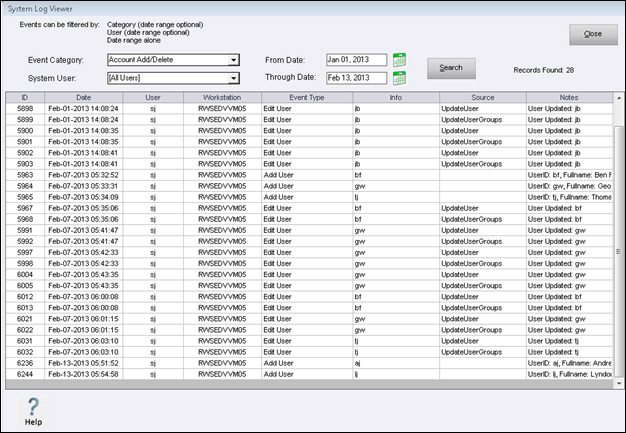Open the From Date calendar picker
Viewport: 626px width, 433px height.
click(400, 60)
